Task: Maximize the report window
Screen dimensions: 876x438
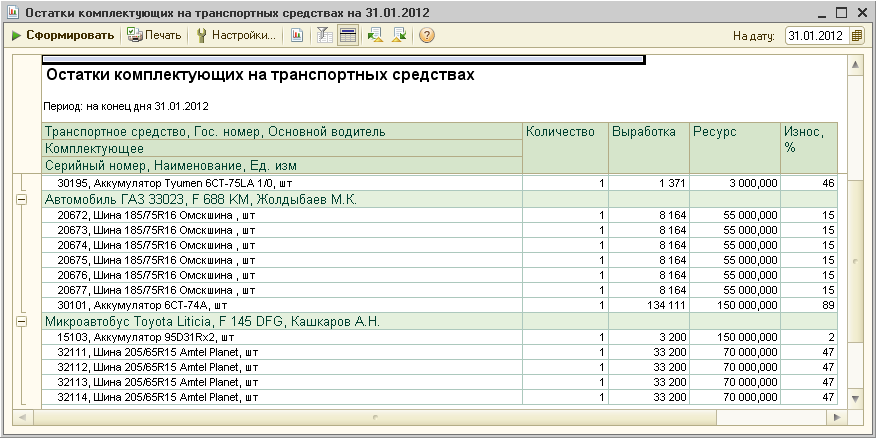Action: (841, 12)
